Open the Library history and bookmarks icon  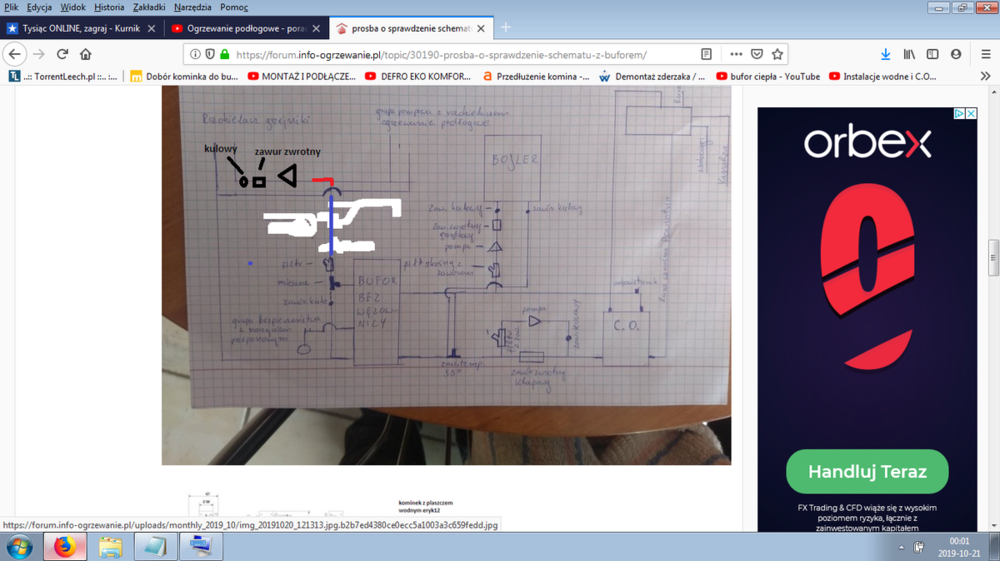tap(909, 54)
